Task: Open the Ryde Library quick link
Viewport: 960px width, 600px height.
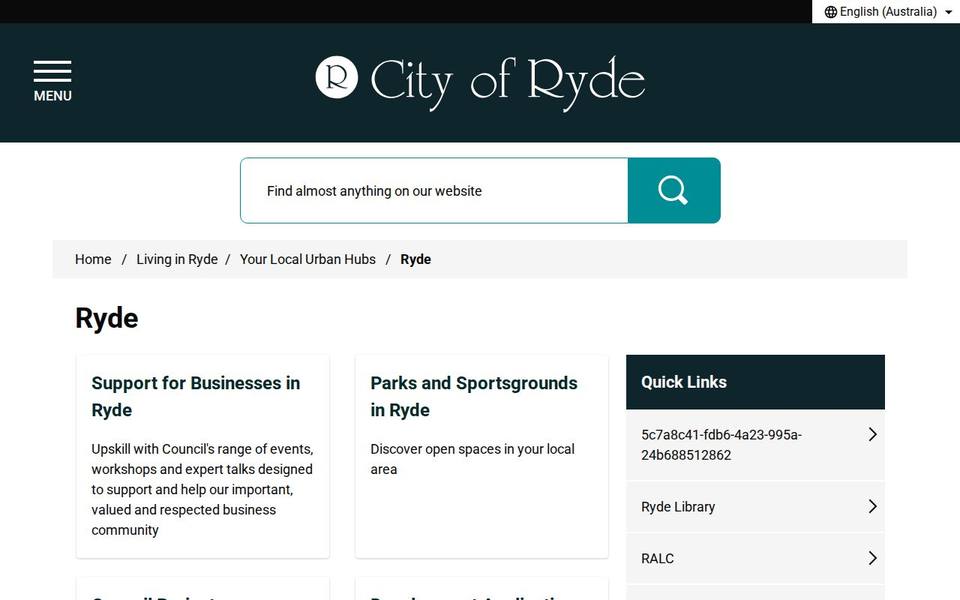Action: 755,507
